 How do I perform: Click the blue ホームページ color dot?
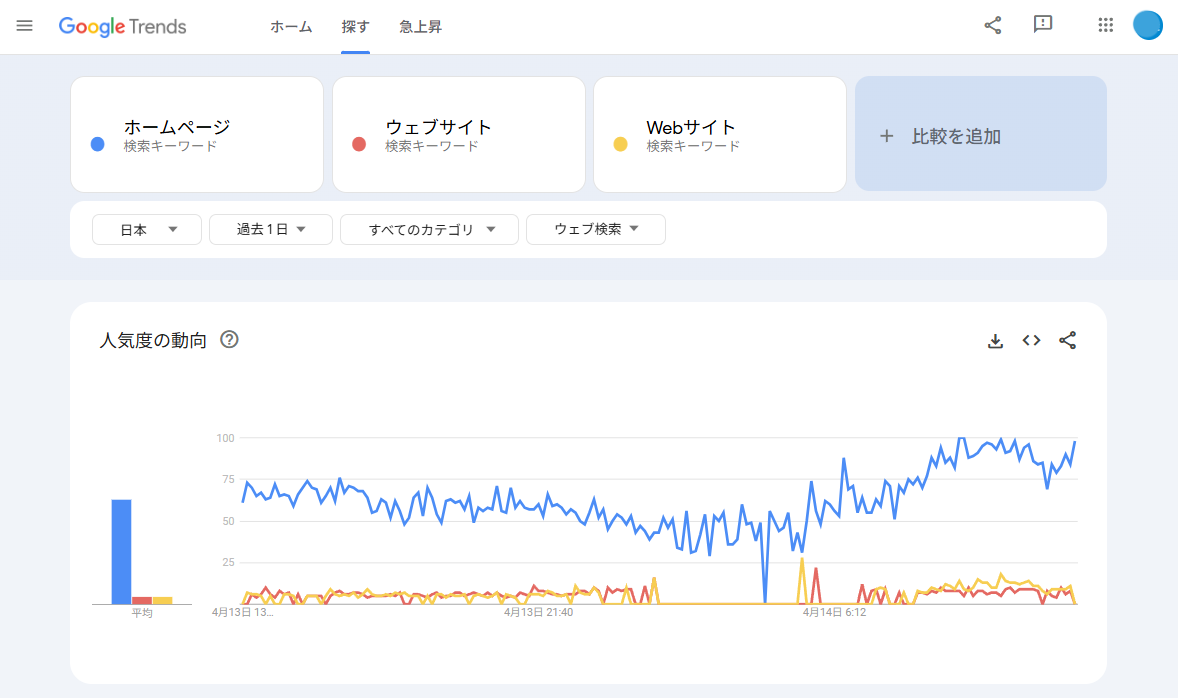98,144
